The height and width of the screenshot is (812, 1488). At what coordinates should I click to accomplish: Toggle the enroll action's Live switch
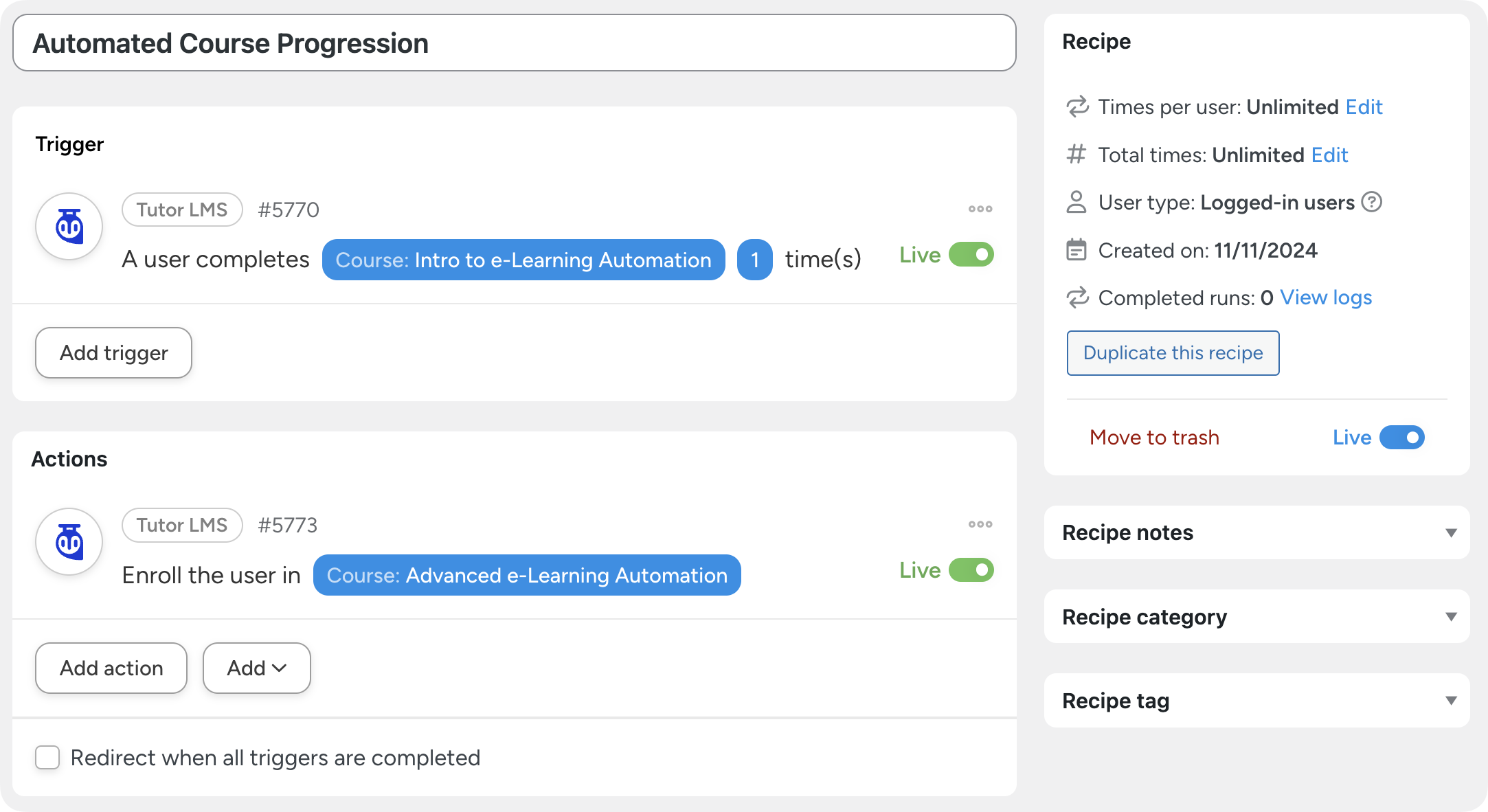(x=971, y=570)
